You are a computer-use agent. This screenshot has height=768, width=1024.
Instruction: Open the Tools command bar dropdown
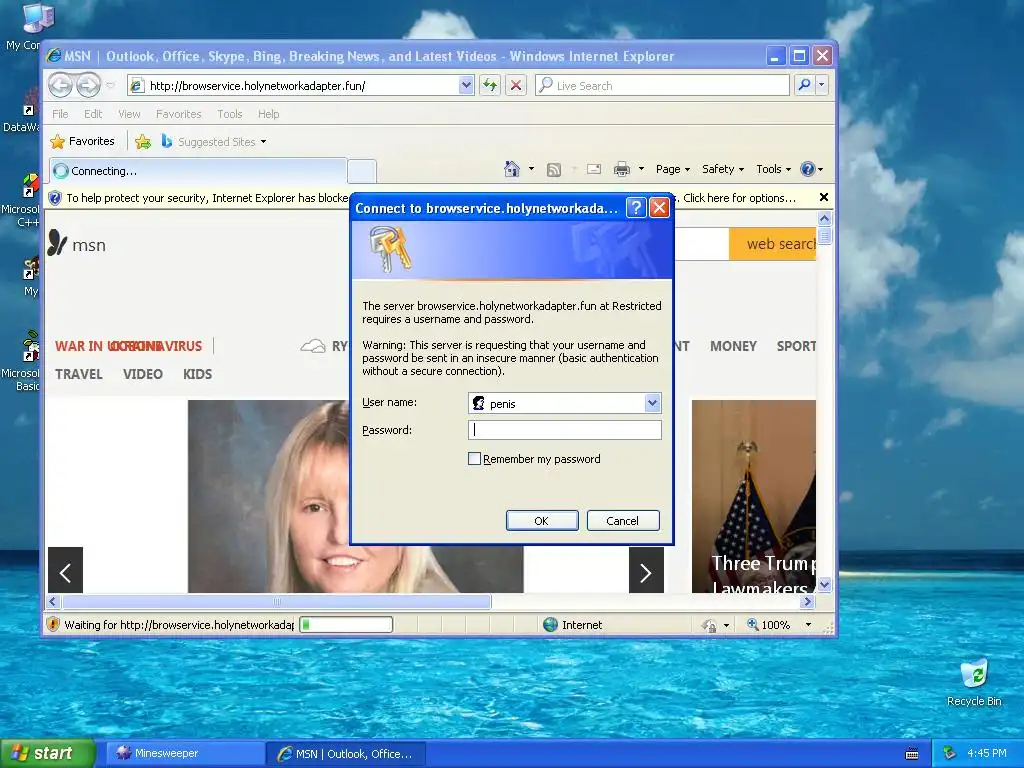[x=773, y=169]
